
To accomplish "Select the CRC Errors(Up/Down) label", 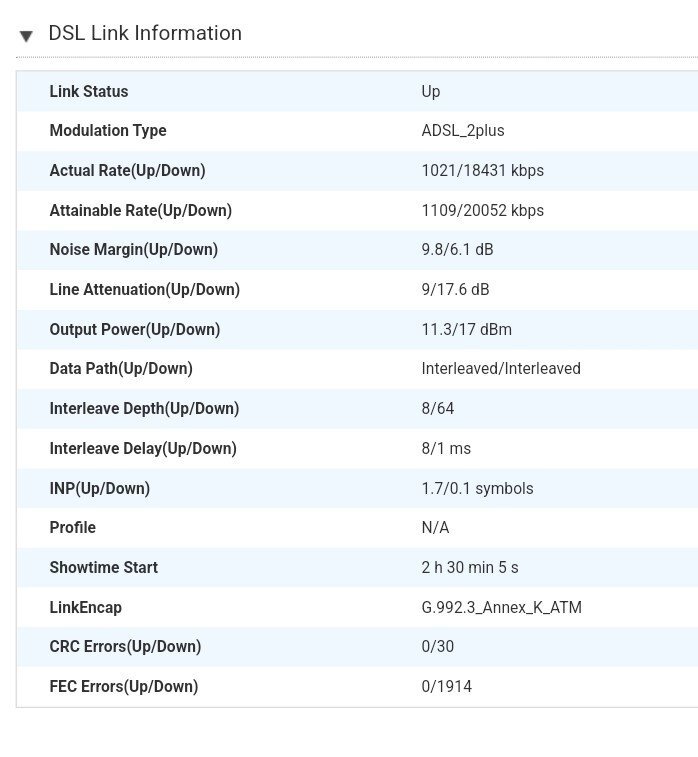I will click(126, 646).
